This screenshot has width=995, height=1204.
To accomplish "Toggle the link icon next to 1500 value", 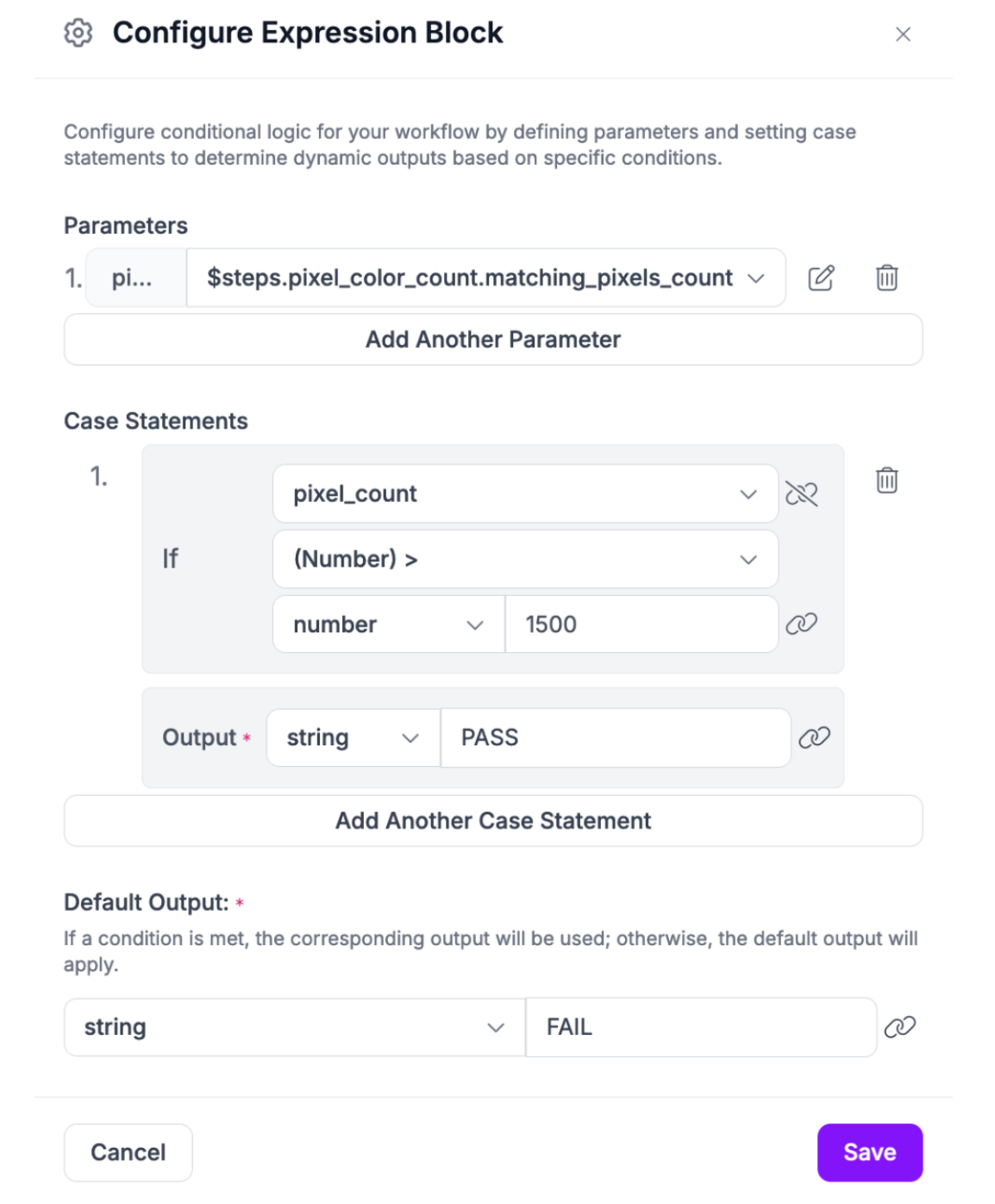I will tap(801, 624).
